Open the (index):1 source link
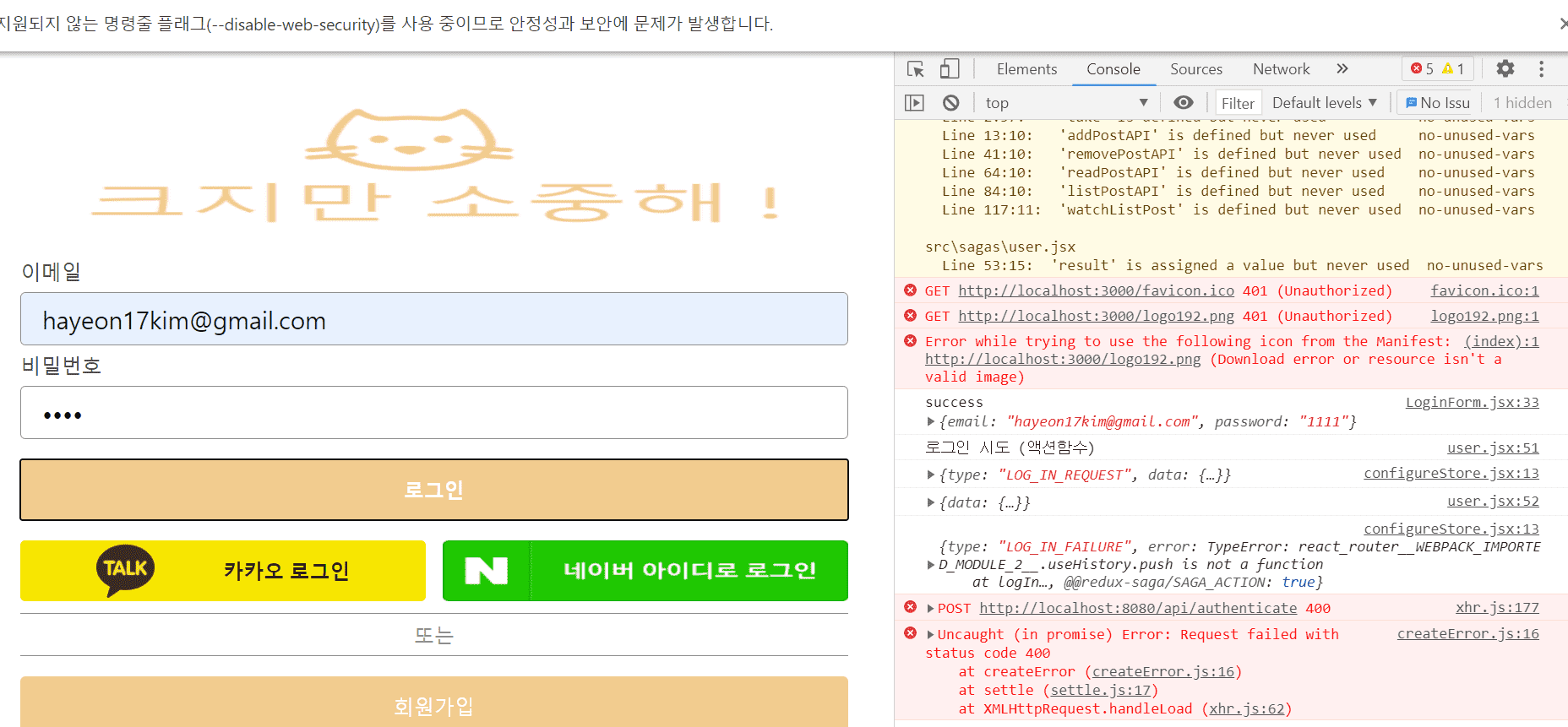 [x=1501, y=341]
